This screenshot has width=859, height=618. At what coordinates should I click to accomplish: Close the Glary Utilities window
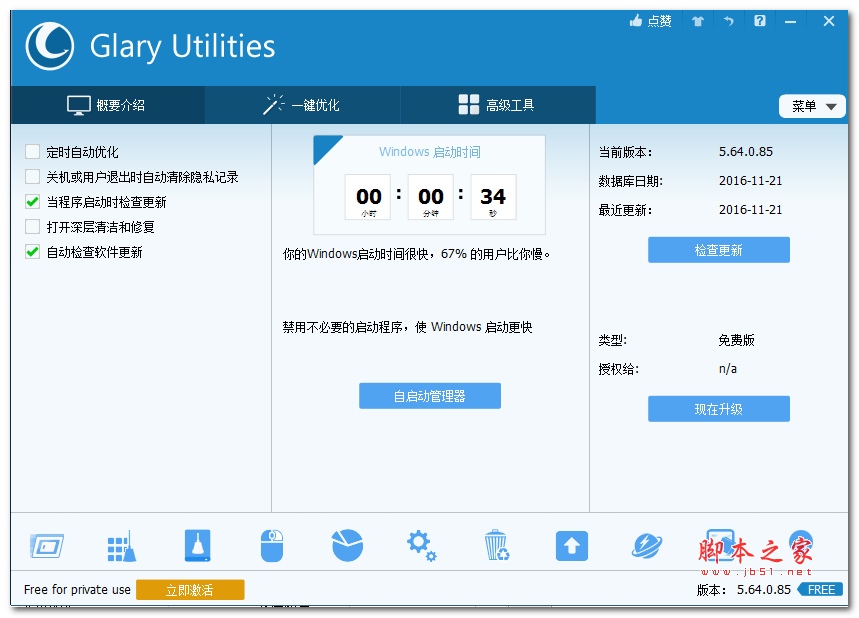tap(829, 21)
